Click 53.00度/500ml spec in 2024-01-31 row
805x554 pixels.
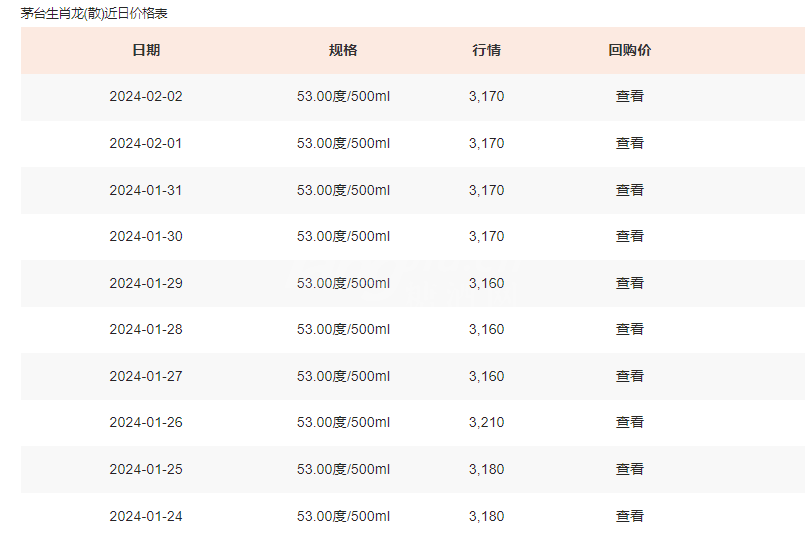click(343, 190)
